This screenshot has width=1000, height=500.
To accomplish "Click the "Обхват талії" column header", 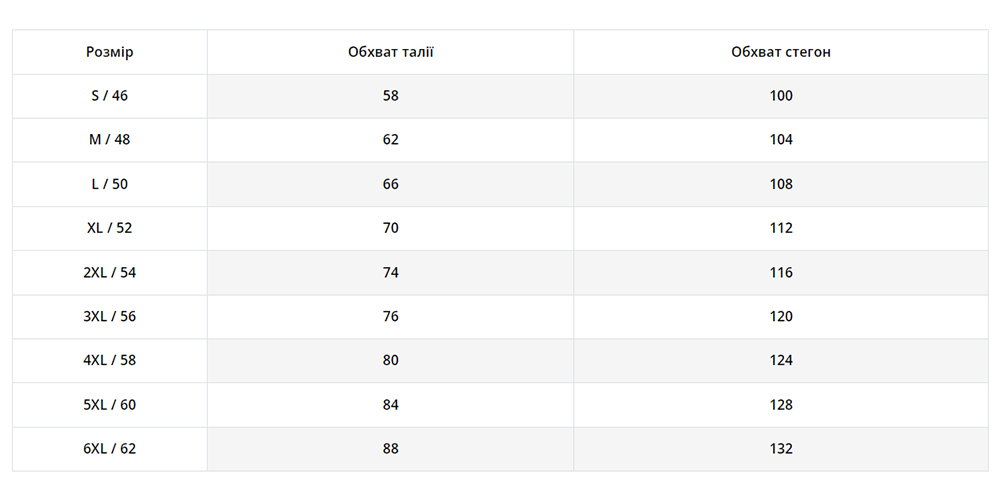I will (390, 52).
